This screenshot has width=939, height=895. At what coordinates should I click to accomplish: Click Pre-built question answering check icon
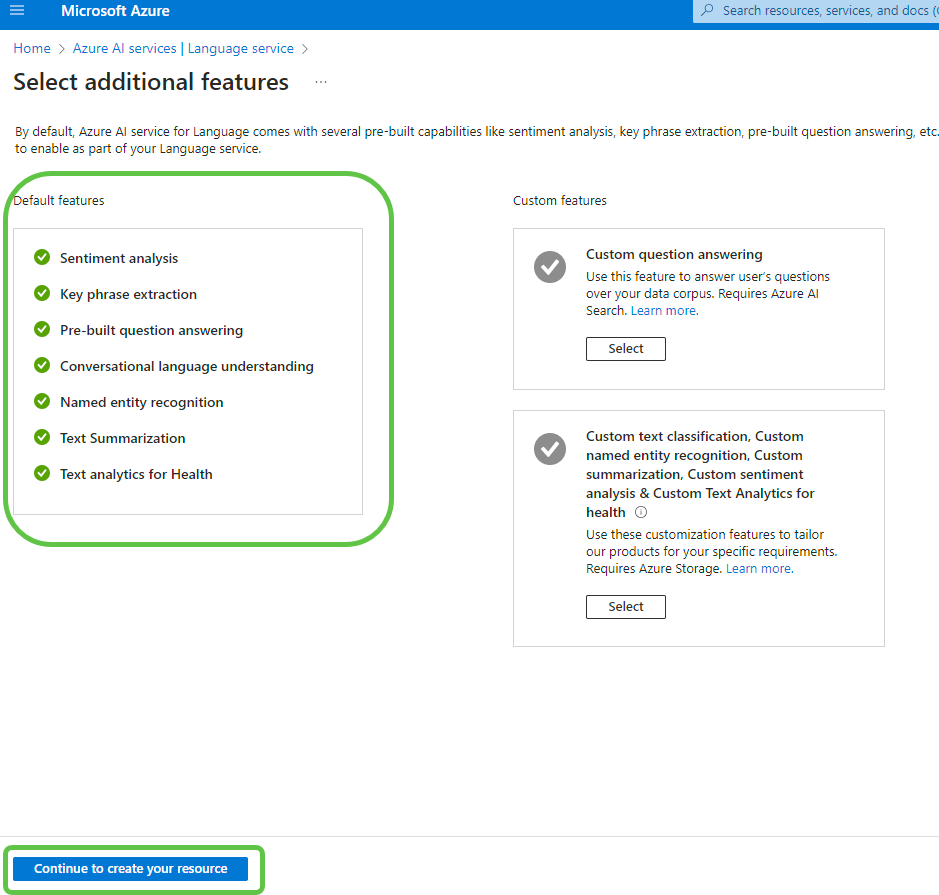42,329
